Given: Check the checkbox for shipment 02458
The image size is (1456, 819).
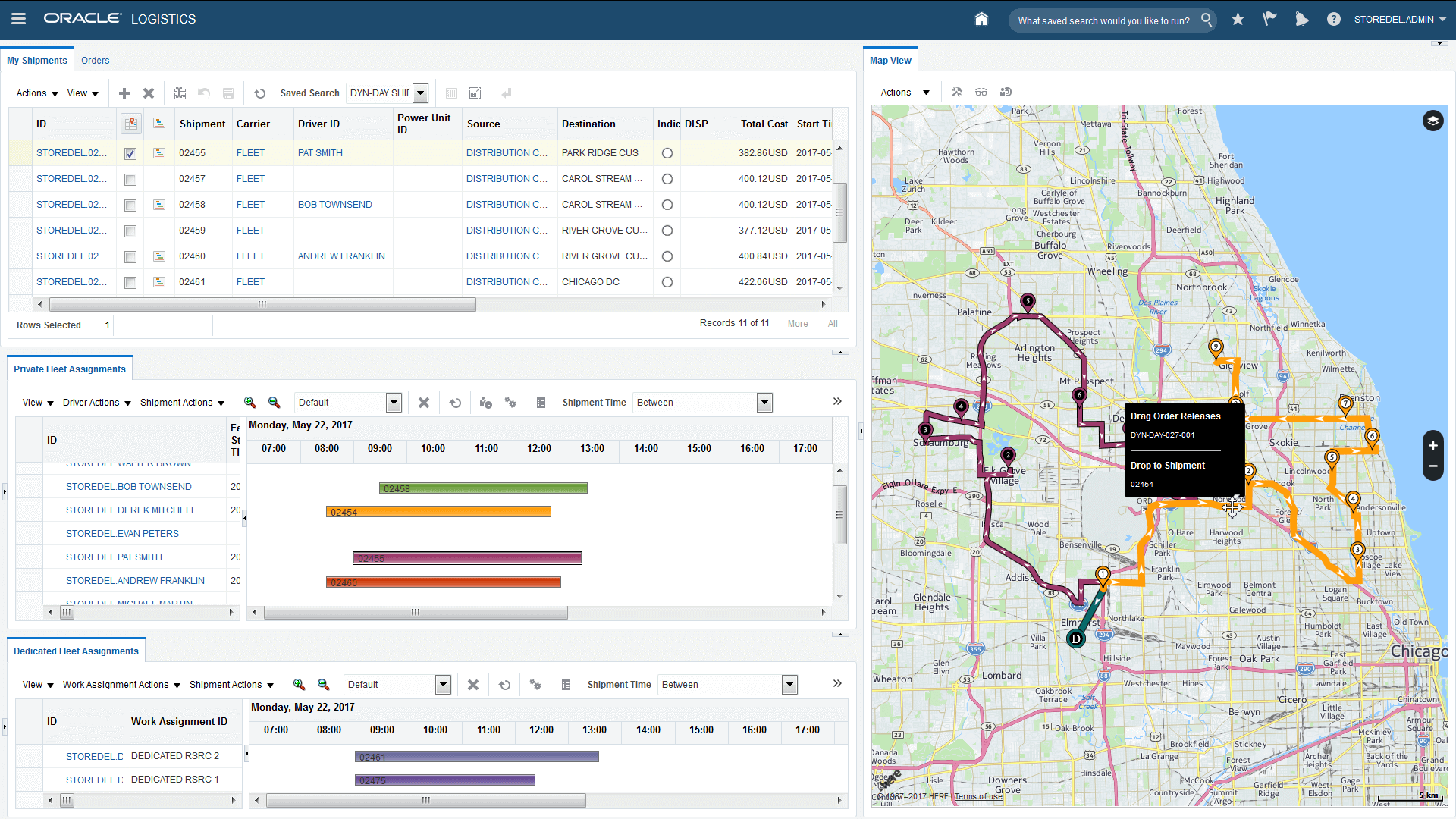Looking at the screenshot, I should pos(130,206).
